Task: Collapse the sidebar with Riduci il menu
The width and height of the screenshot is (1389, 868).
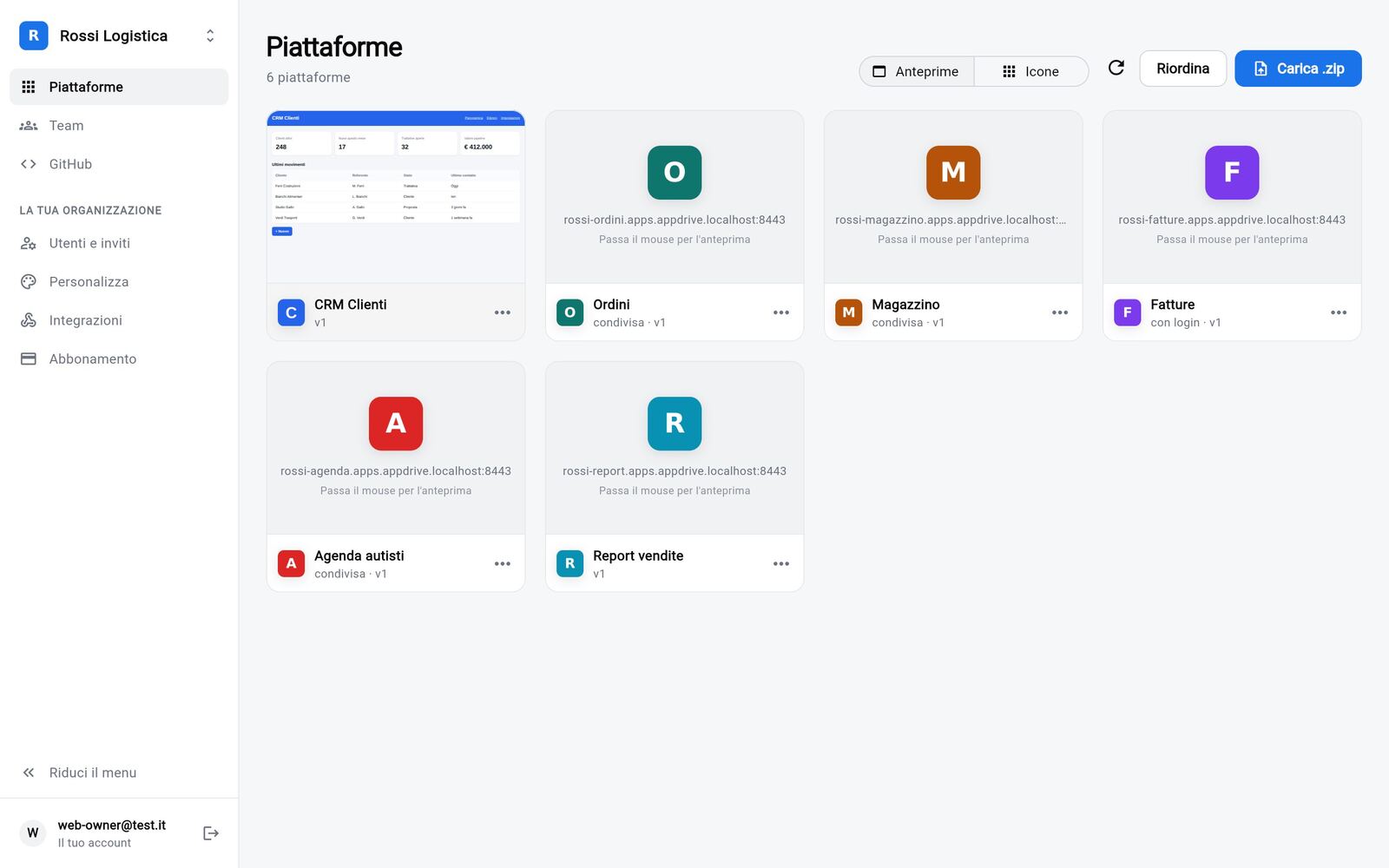Action: point(119,773)
